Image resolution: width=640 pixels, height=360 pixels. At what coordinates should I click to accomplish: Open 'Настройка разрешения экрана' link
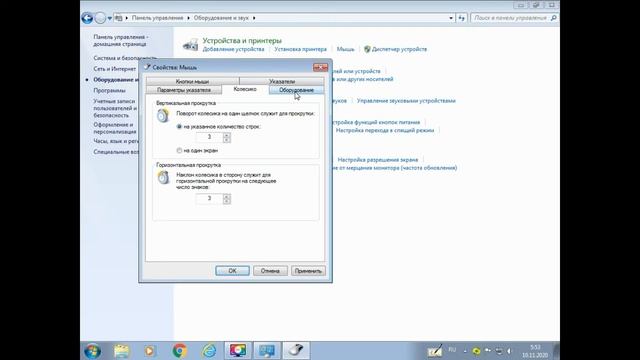pyautogui.click(x=378, y=160)
